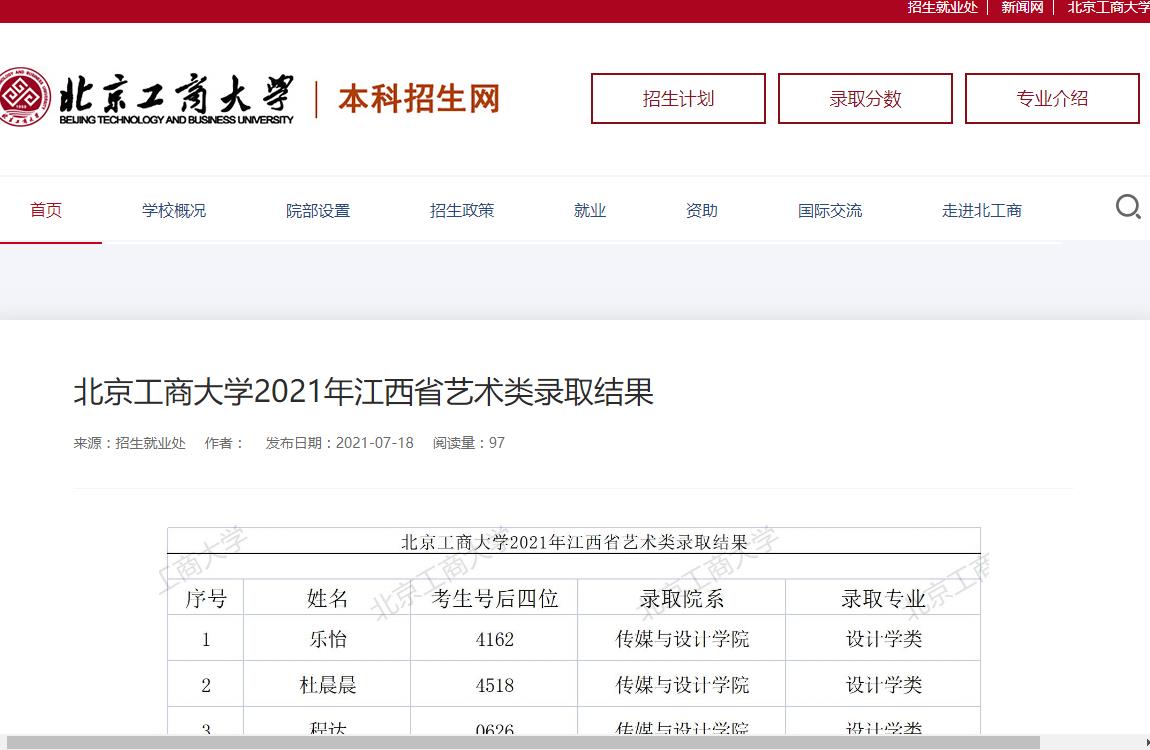
Task: Click the horizontal scrollbar at bottom
Action: 523,743
